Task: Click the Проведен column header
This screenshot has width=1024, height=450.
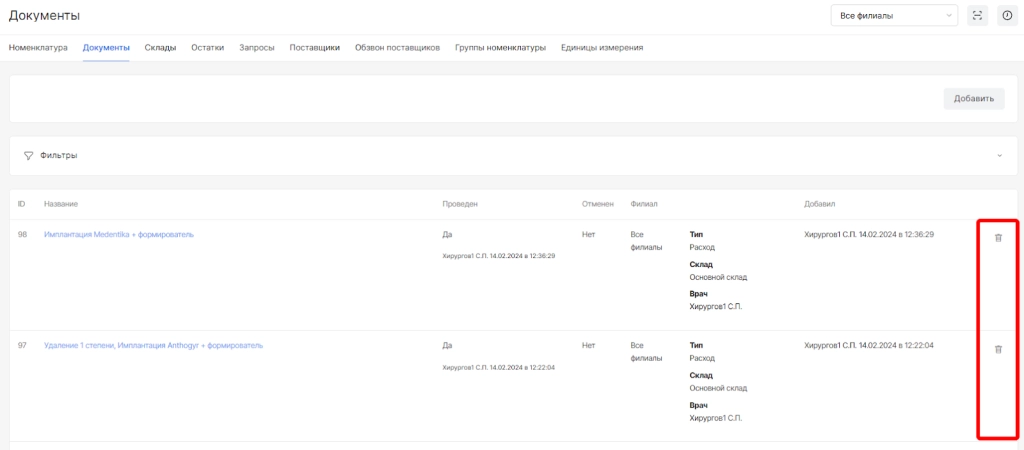Action: tap(460, 204)
